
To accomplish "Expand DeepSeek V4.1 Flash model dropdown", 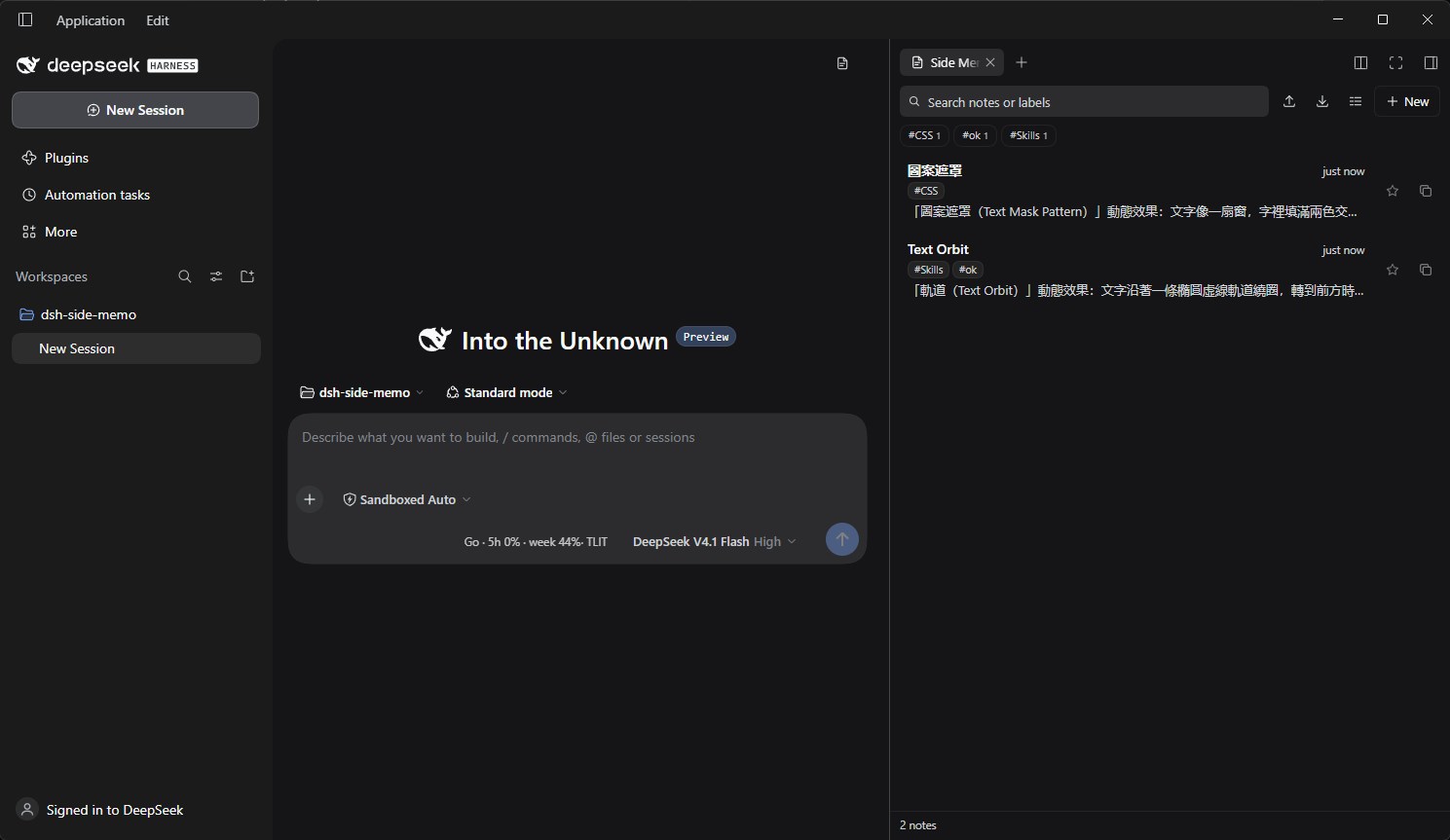I will (714, 541).
